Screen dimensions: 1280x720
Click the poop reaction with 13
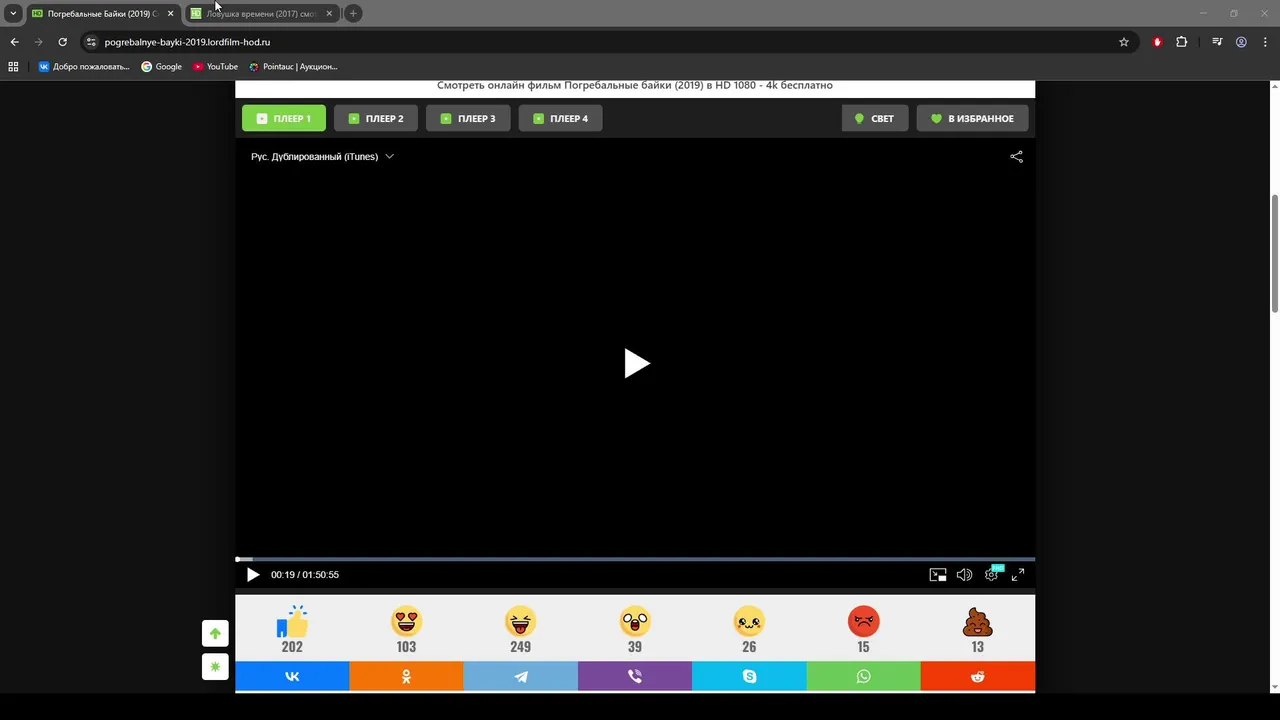(977, 629)
